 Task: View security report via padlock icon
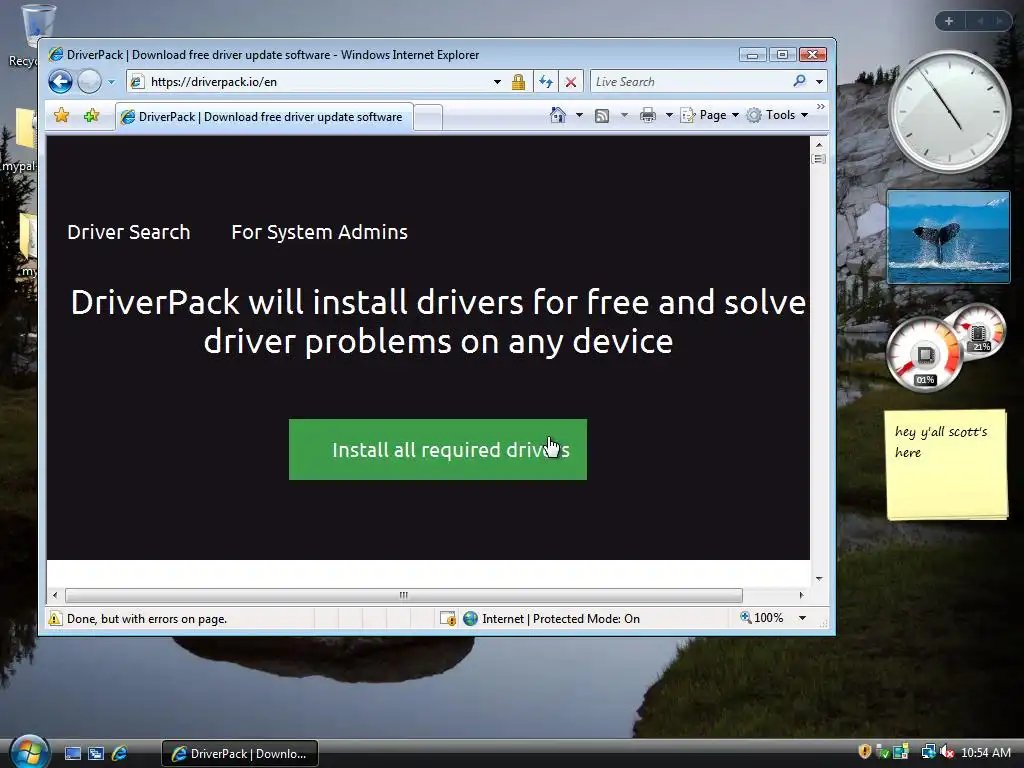519,82
